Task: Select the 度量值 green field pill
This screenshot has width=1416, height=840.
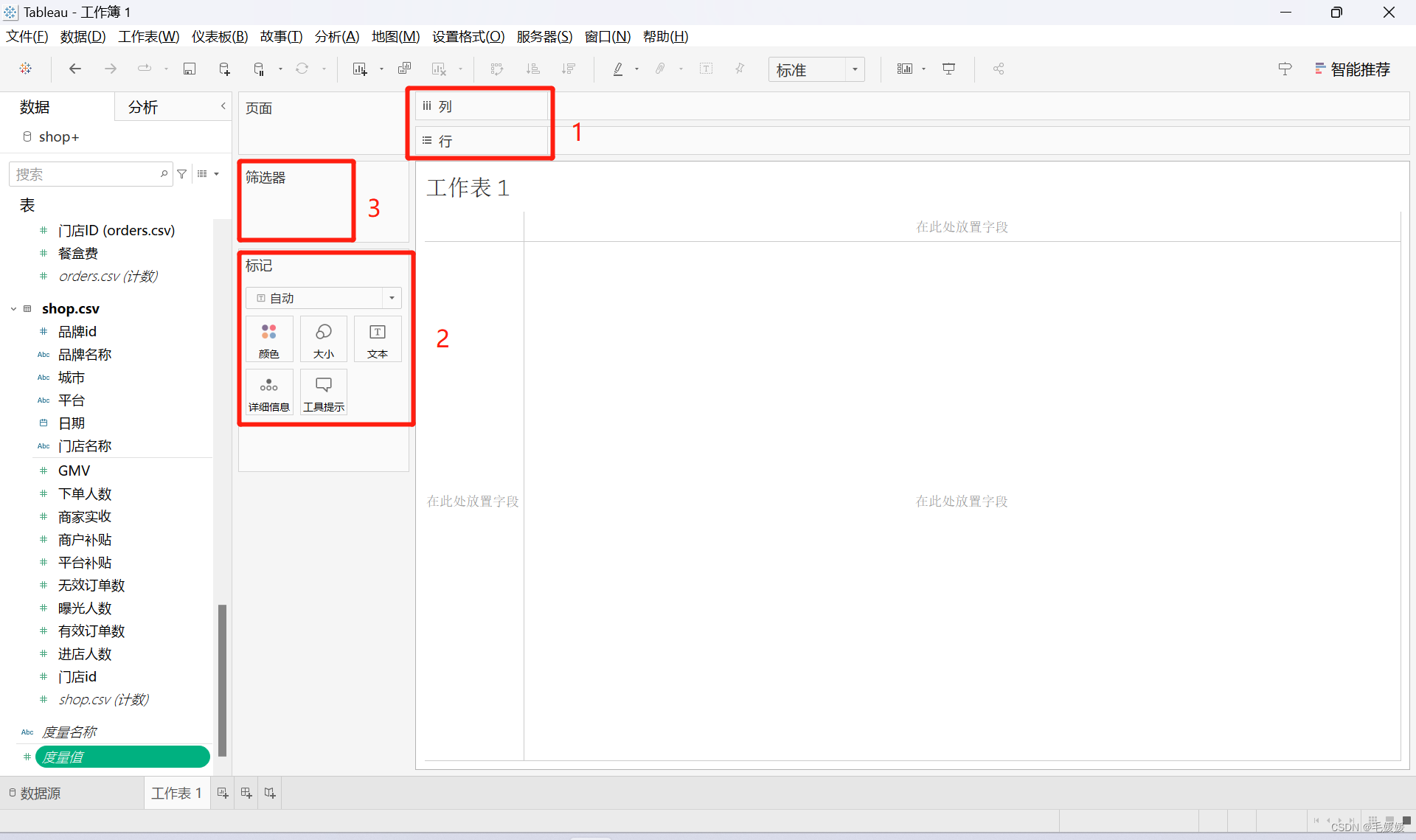Action: coord(122,757)
